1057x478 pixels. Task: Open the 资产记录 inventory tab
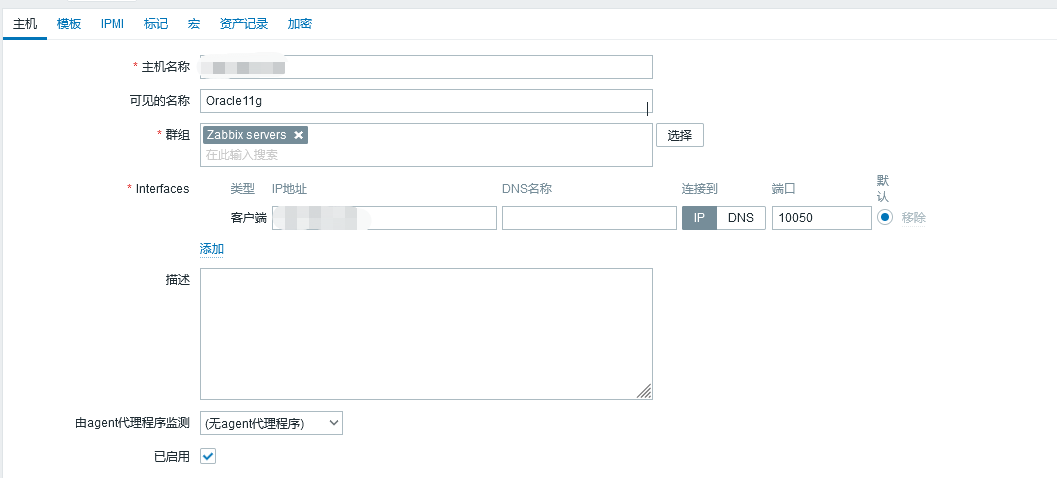(x=243, y=23)
